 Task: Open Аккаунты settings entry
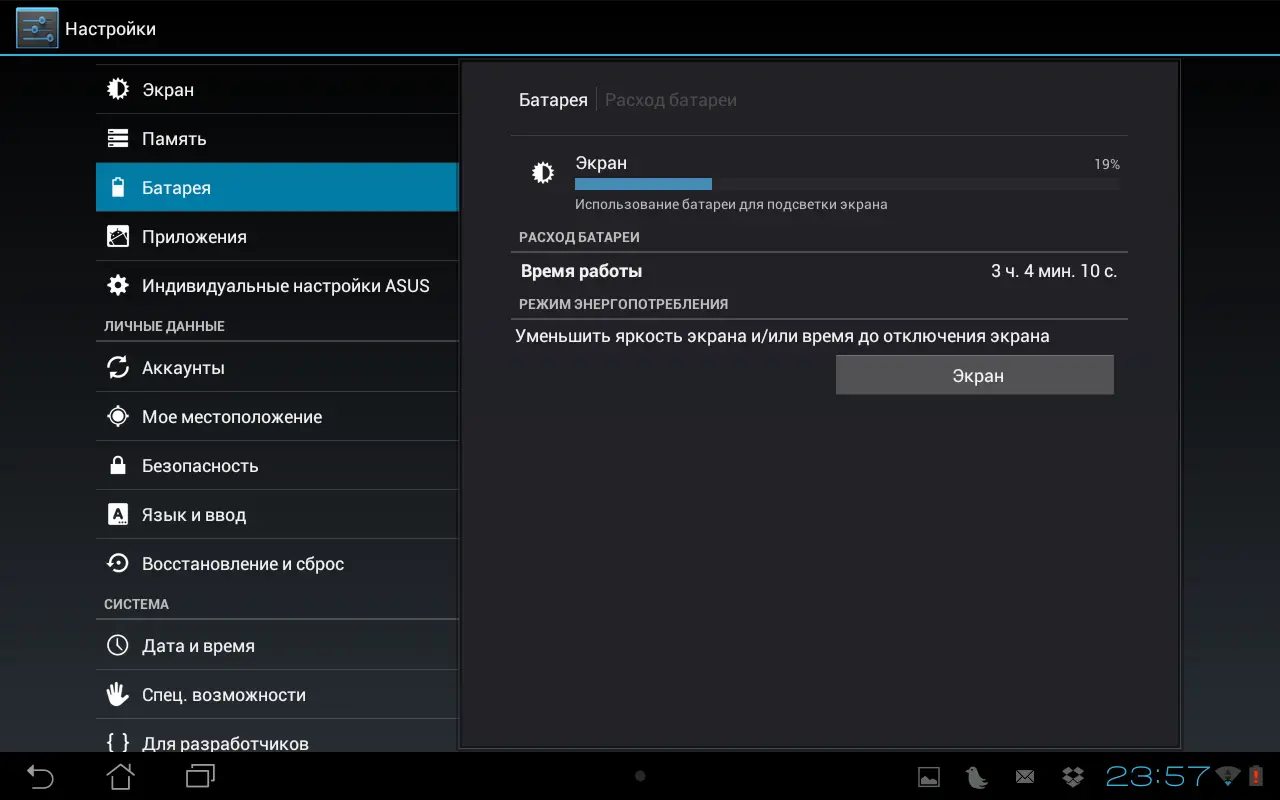point(277,367)
